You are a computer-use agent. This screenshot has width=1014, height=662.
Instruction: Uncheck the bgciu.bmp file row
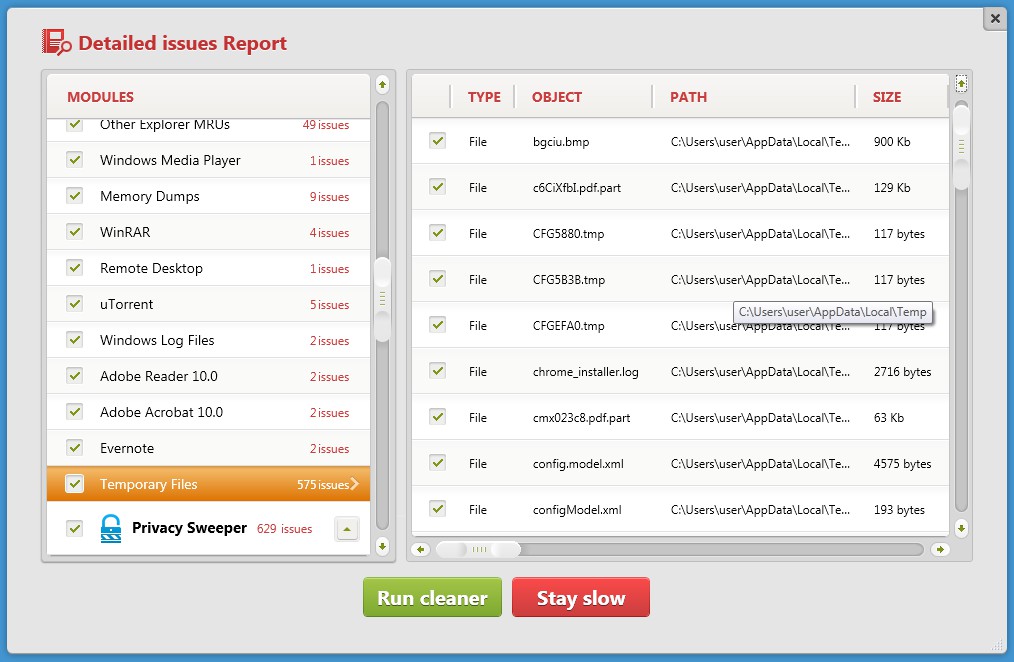(x=438, y=140)
